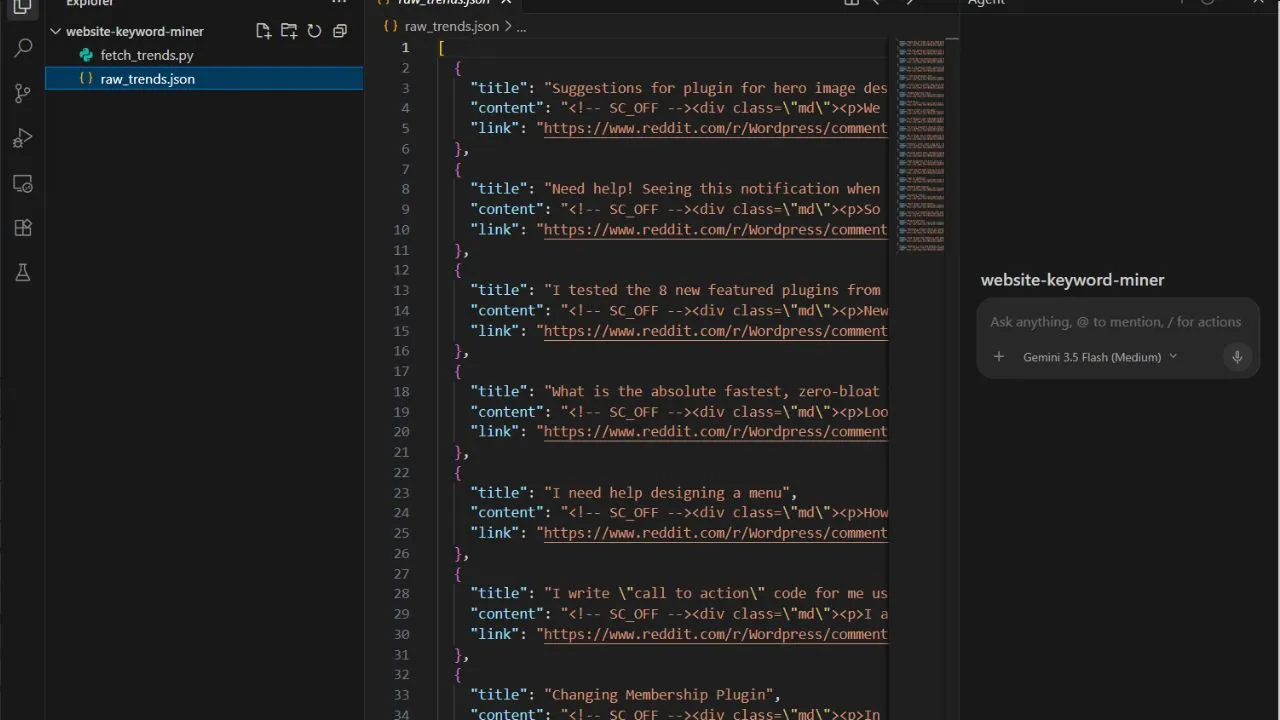Click the Ask anything input field

click(1115, 322)
